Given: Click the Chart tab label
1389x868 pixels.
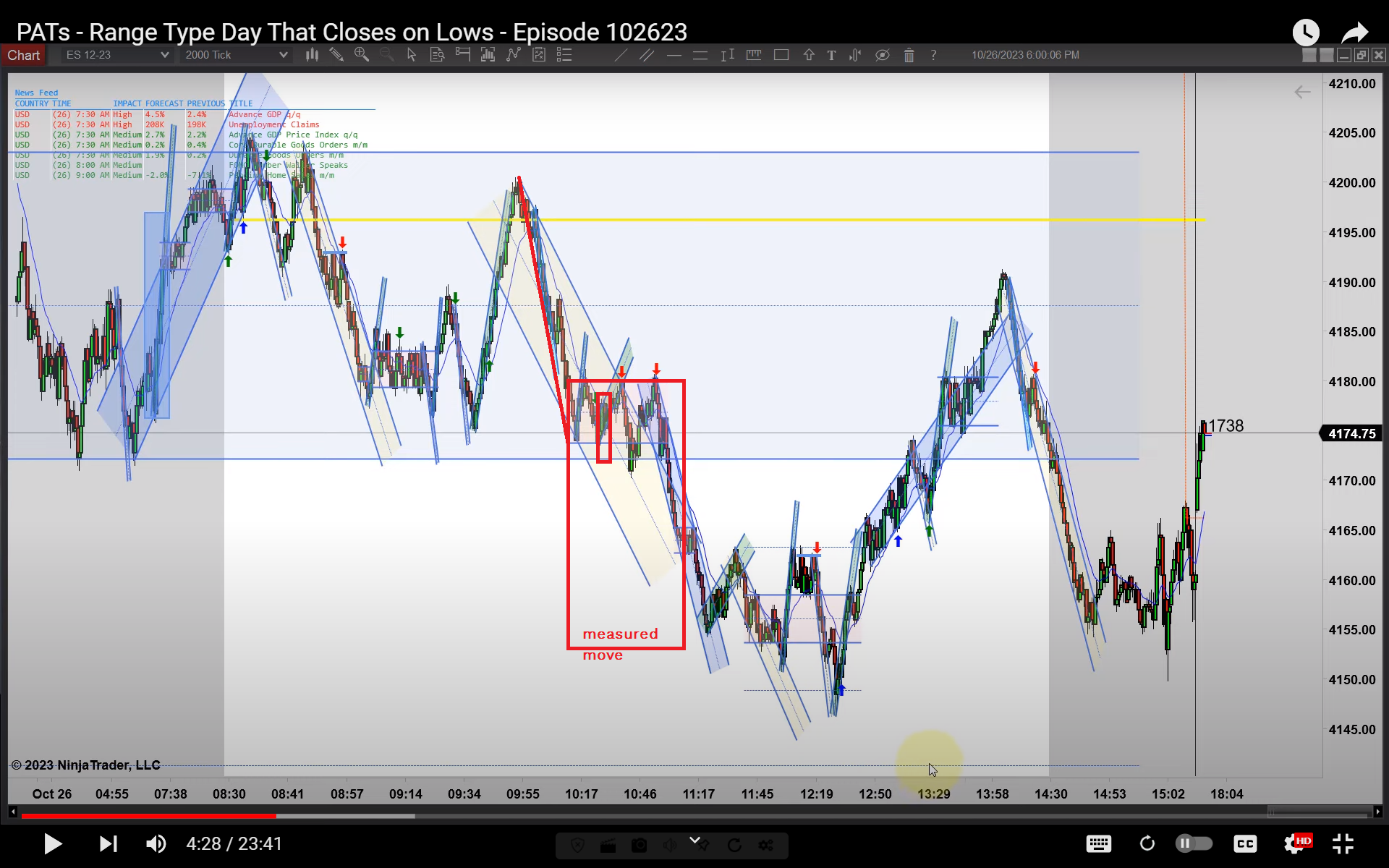Looking at the screenshot, I should pos(24,55).
